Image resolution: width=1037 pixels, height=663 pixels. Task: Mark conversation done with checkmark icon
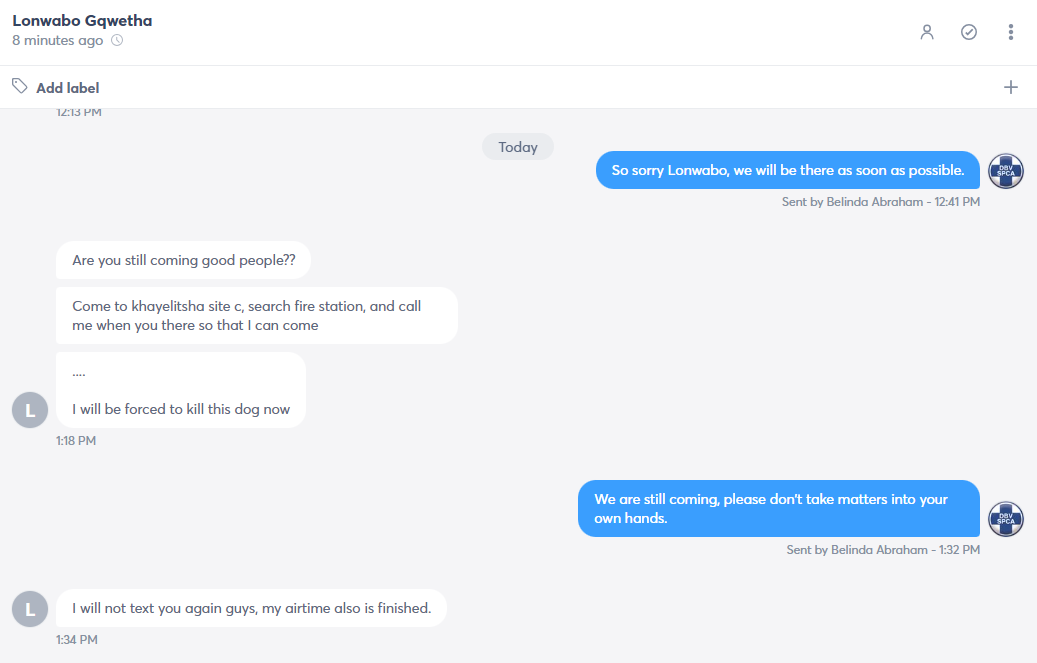tap(969, 32)
